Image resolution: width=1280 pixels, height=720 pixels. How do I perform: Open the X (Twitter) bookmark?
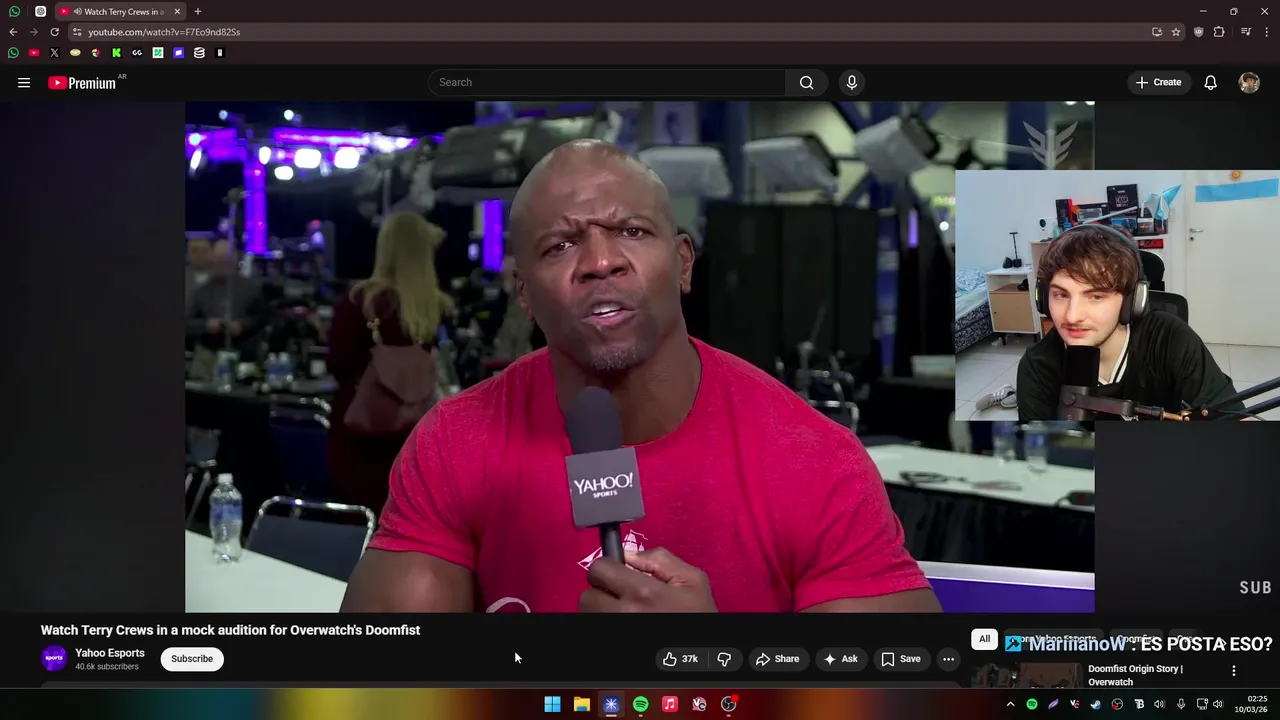click(54, 53)
